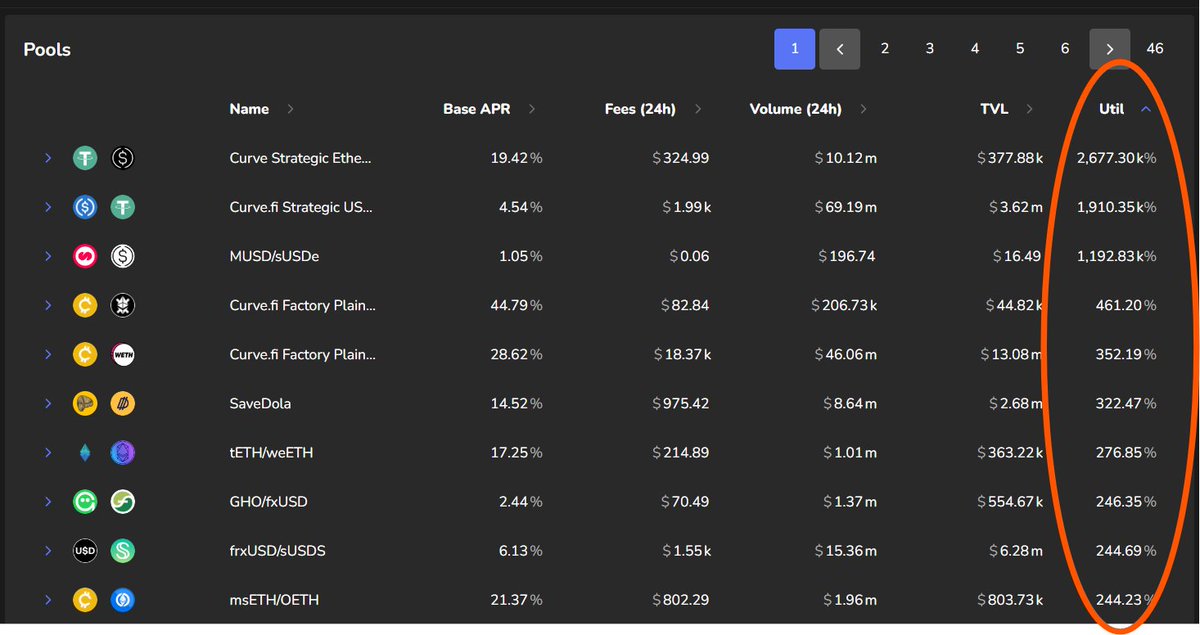Expand the Curve.fi Strategic US... pool row
The height and width of the screenshot is (635, 1200).
click(47, 207)
